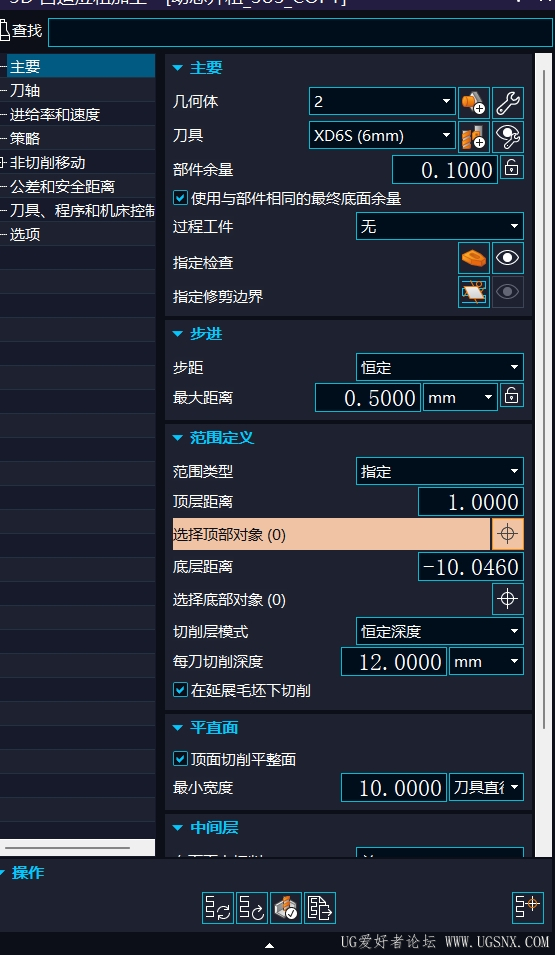555x955 pixels.
Task: Click the generate toolpath icon in 操作
Action: tap(218, 908)
